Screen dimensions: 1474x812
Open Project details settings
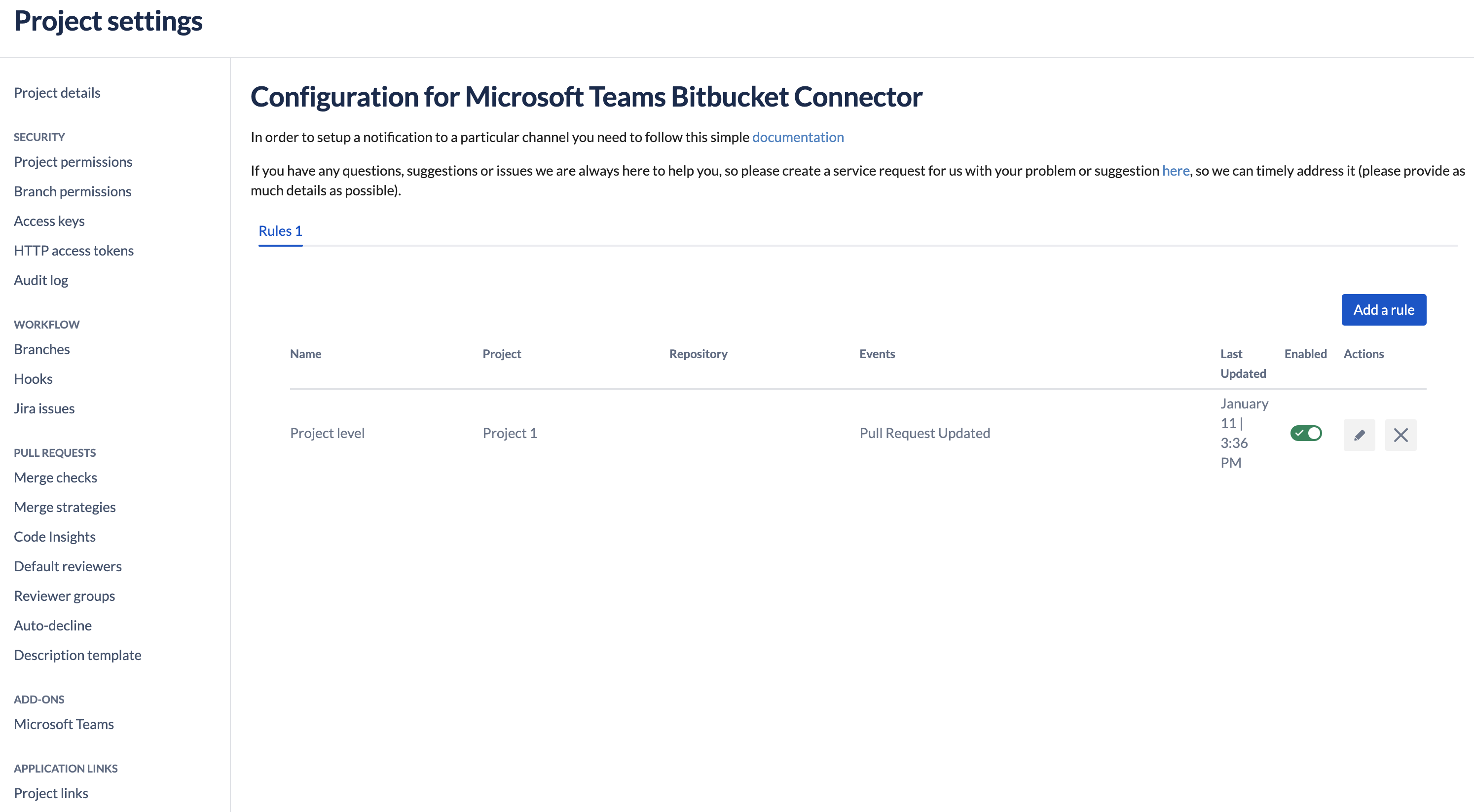pyautogui.click(x=57, y=92)
